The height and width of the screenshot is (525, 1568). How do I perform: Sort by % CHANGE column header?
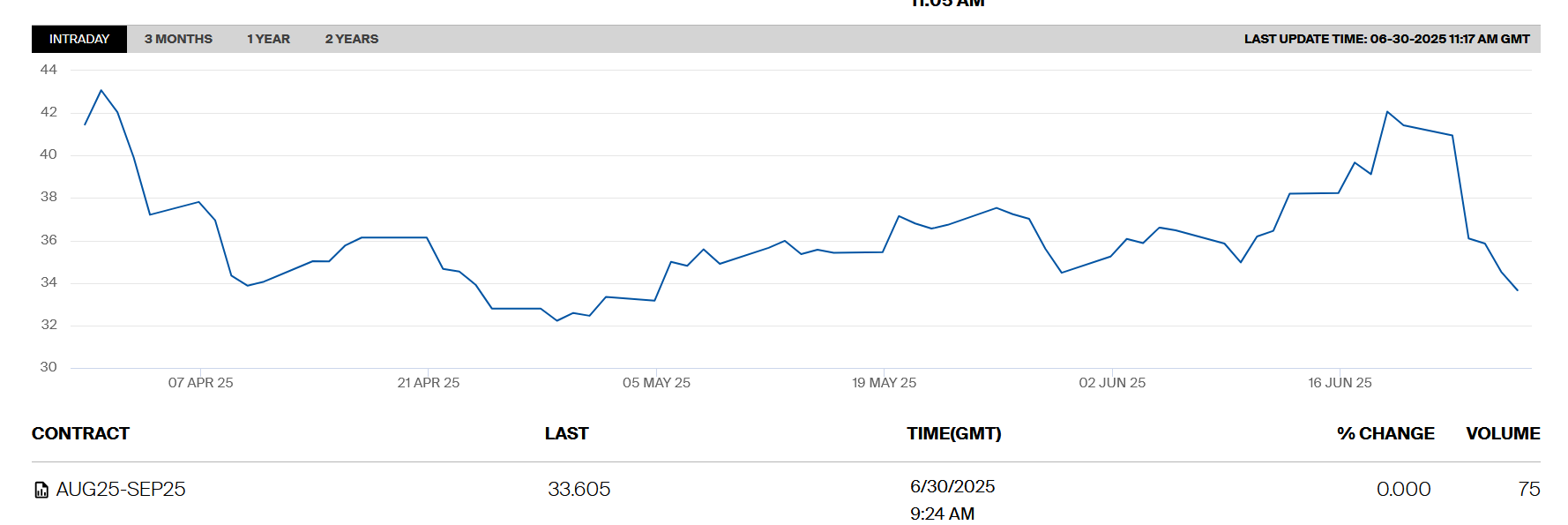pyautogui.click(x=1385, y=433)
